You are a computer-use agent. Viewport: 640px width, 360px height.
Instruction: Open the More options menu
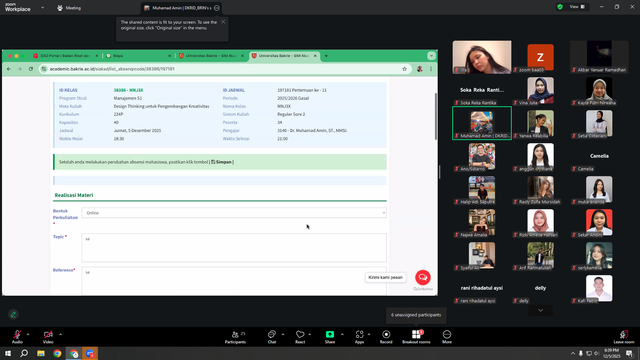(x=447, y=337)
